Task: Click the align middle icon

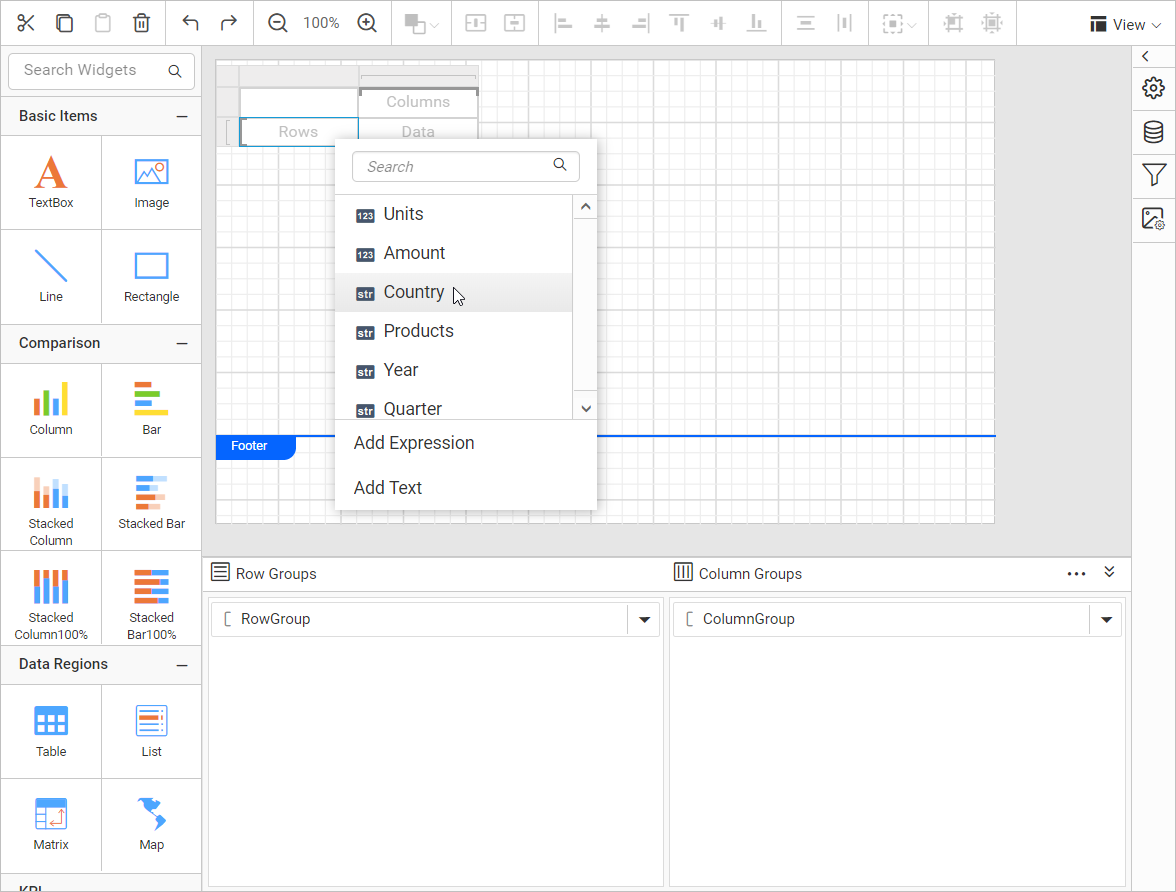Action: 718,24
